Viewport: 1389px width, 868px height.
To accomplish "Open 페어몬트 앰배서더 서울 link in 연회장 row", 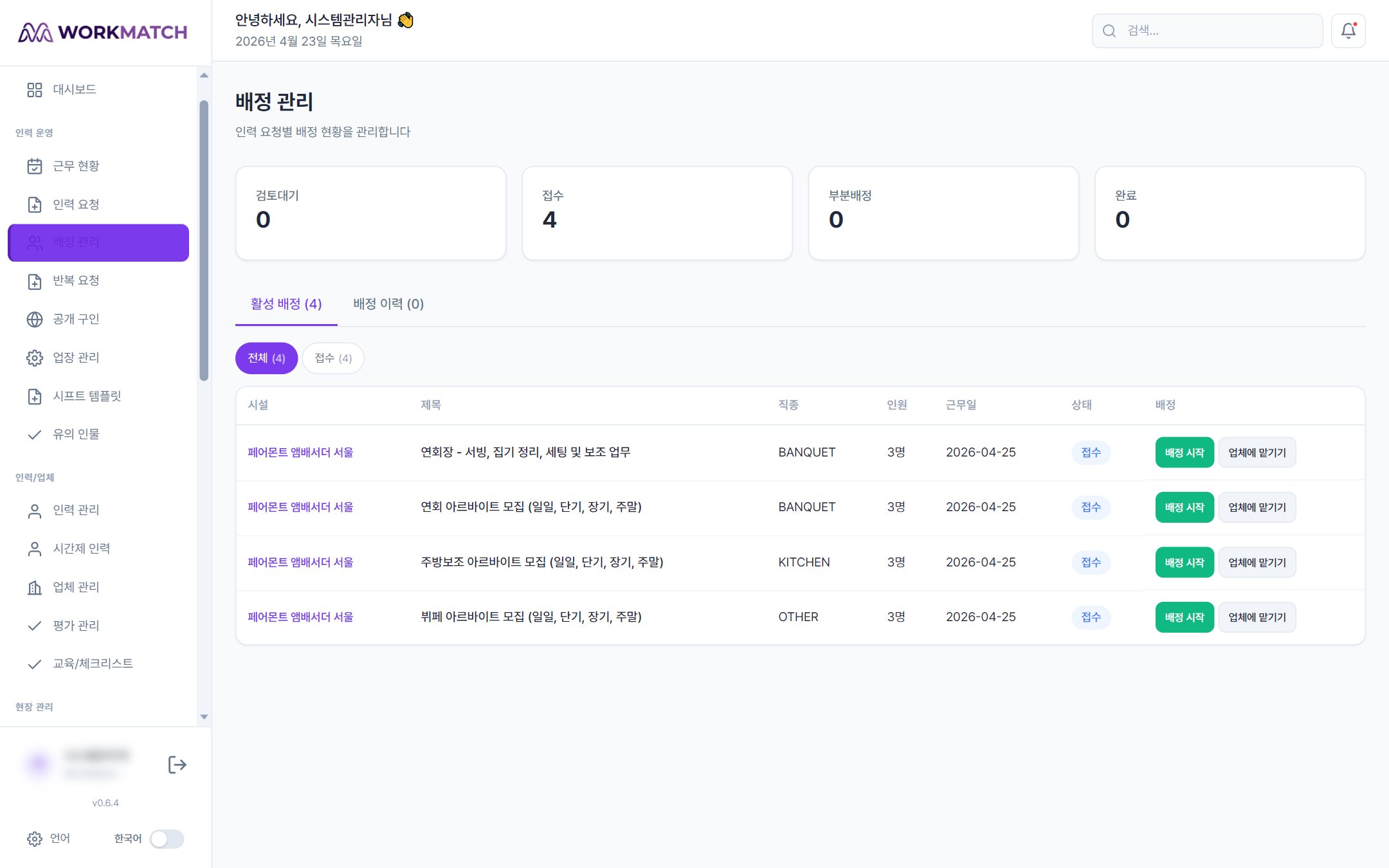I will (300, 453).
